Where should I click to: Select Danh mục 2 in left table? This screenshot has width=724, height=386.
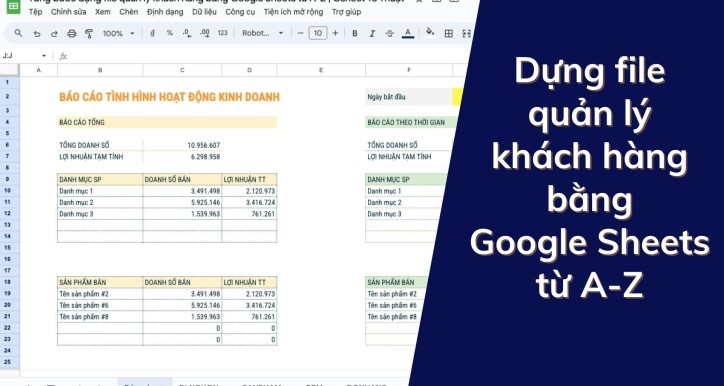100,202
